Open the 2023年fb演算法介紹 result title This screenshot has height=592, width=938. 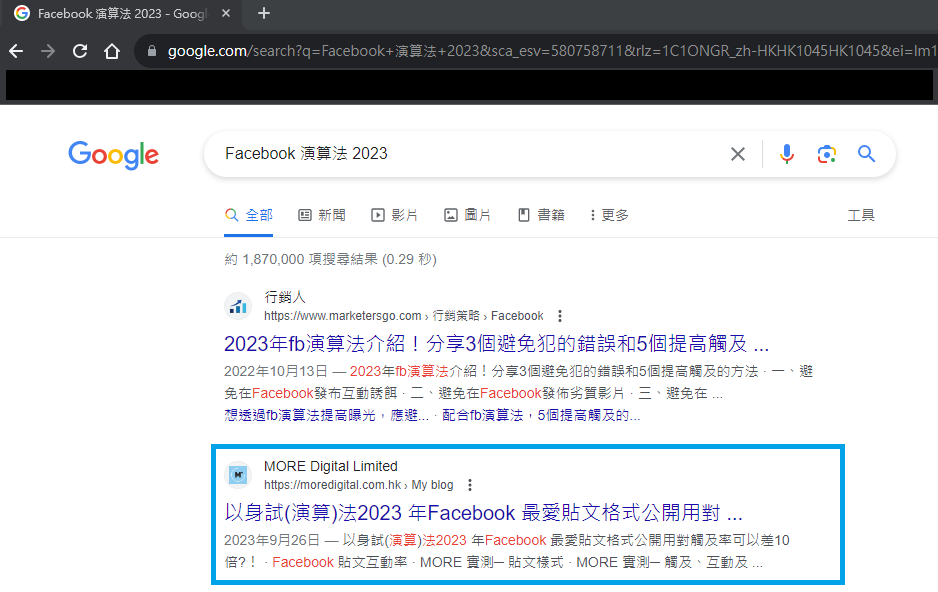click(x=497, y=344)
